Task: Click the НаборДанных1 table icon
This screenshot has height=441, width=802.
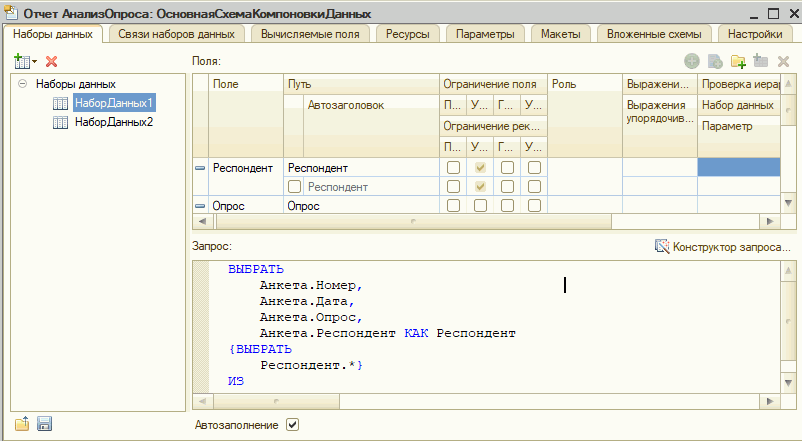Action: pos(60,103)
